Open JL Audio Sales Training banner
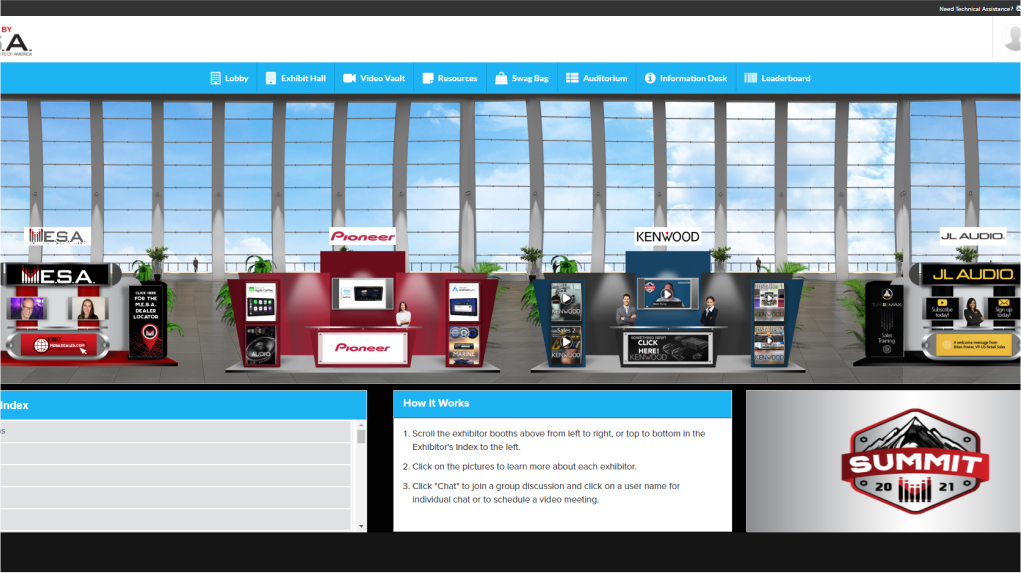Image resolution: width=1021 pixels, height=573 pixels. click(887, 320)
